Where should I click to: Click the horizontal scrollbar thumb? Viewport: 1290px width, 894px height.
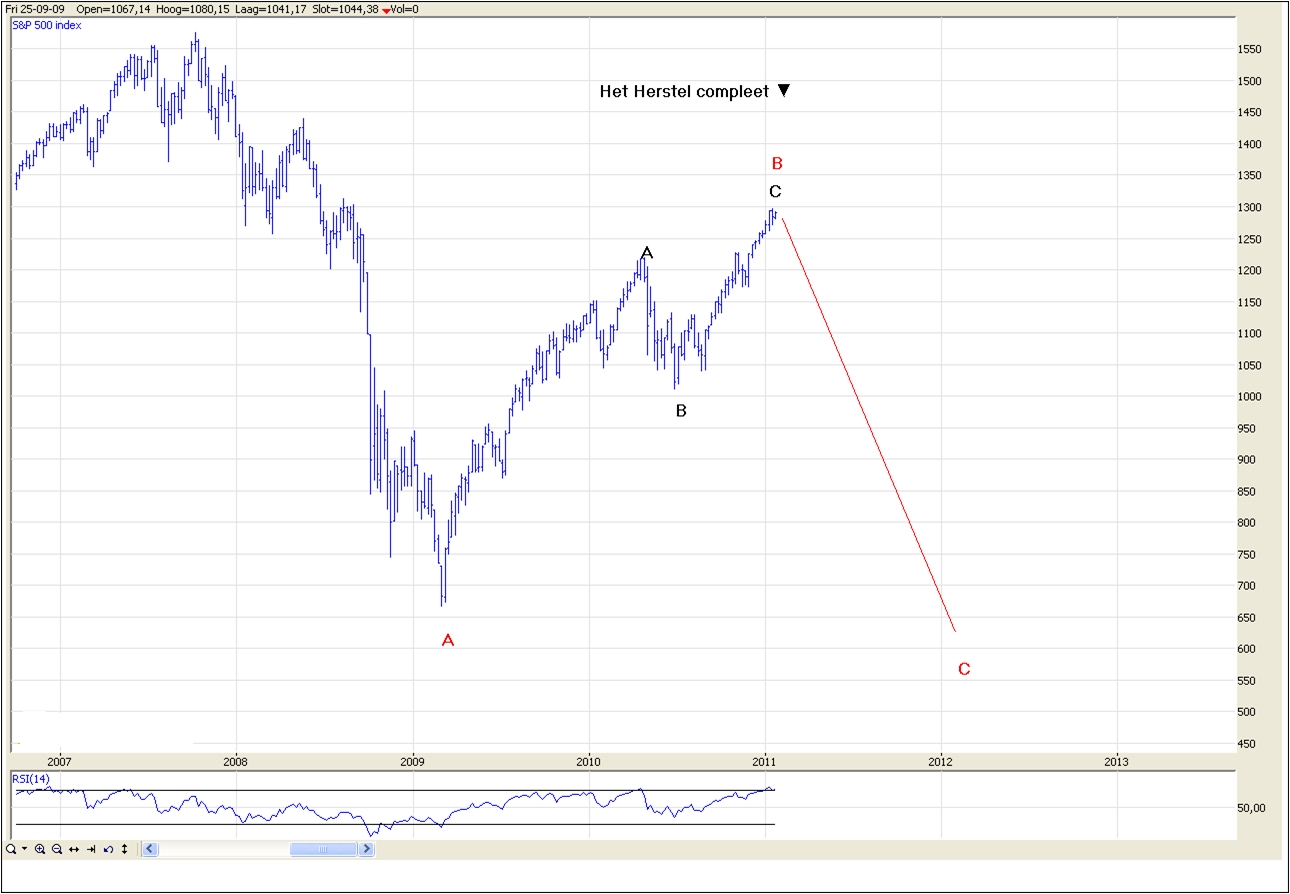(x=323, y=849)
